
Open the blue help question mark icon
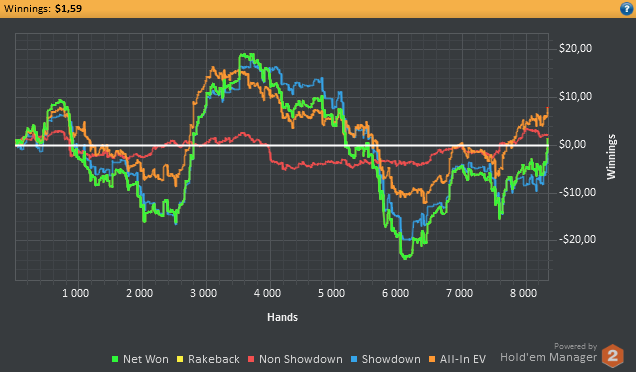click(x=626, y=9)
